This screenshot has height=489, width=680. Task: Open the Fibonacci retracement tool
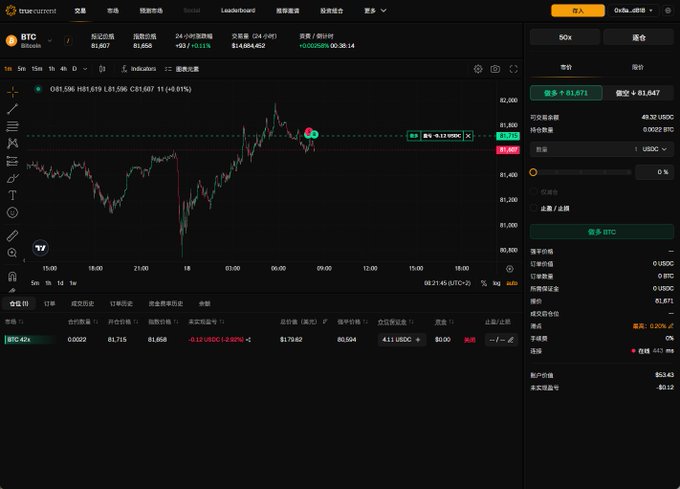pyautogui.click(x=13, y=126)
